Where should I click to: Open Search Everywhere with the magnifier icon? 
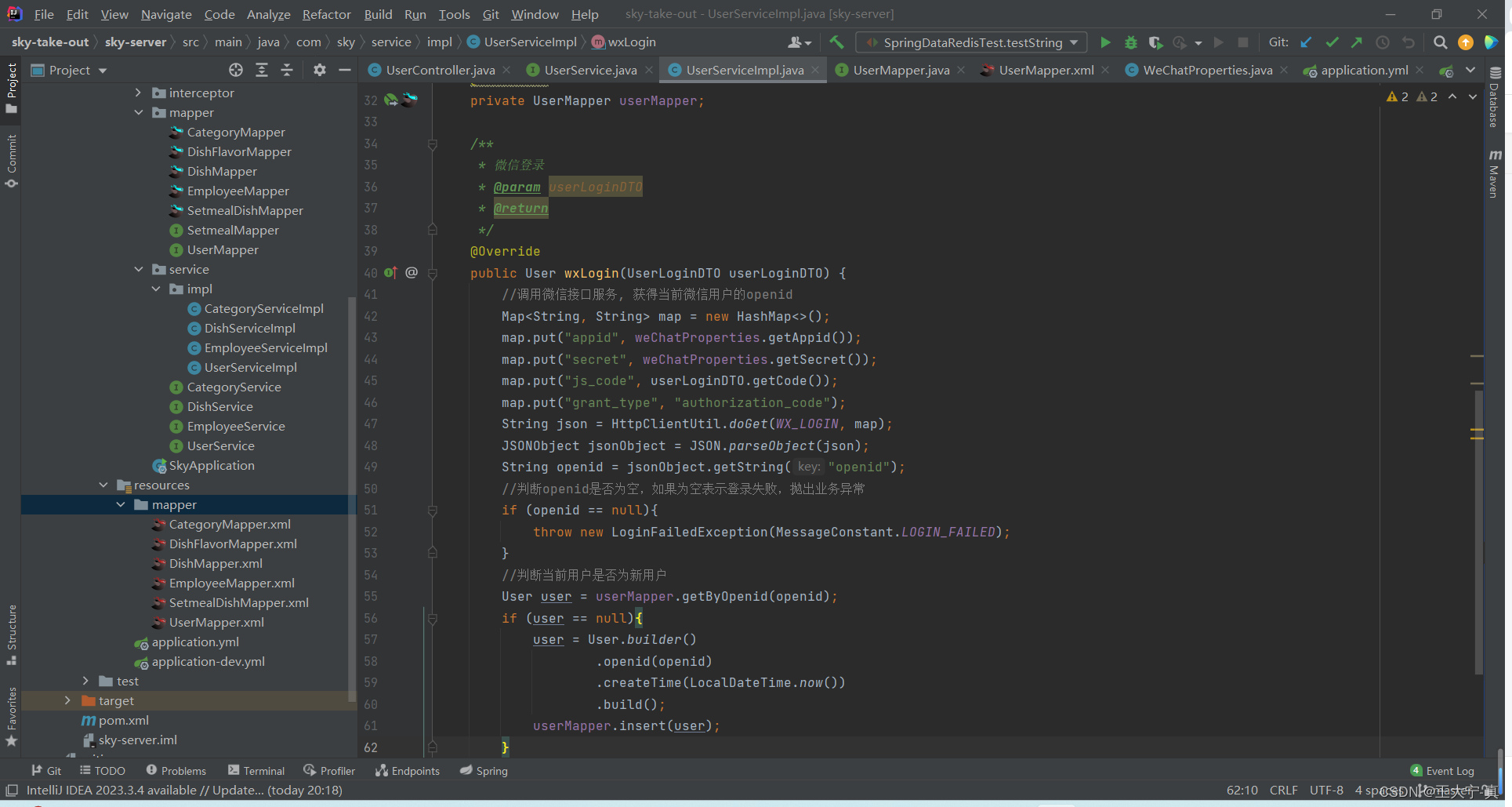coord(1440,42)
